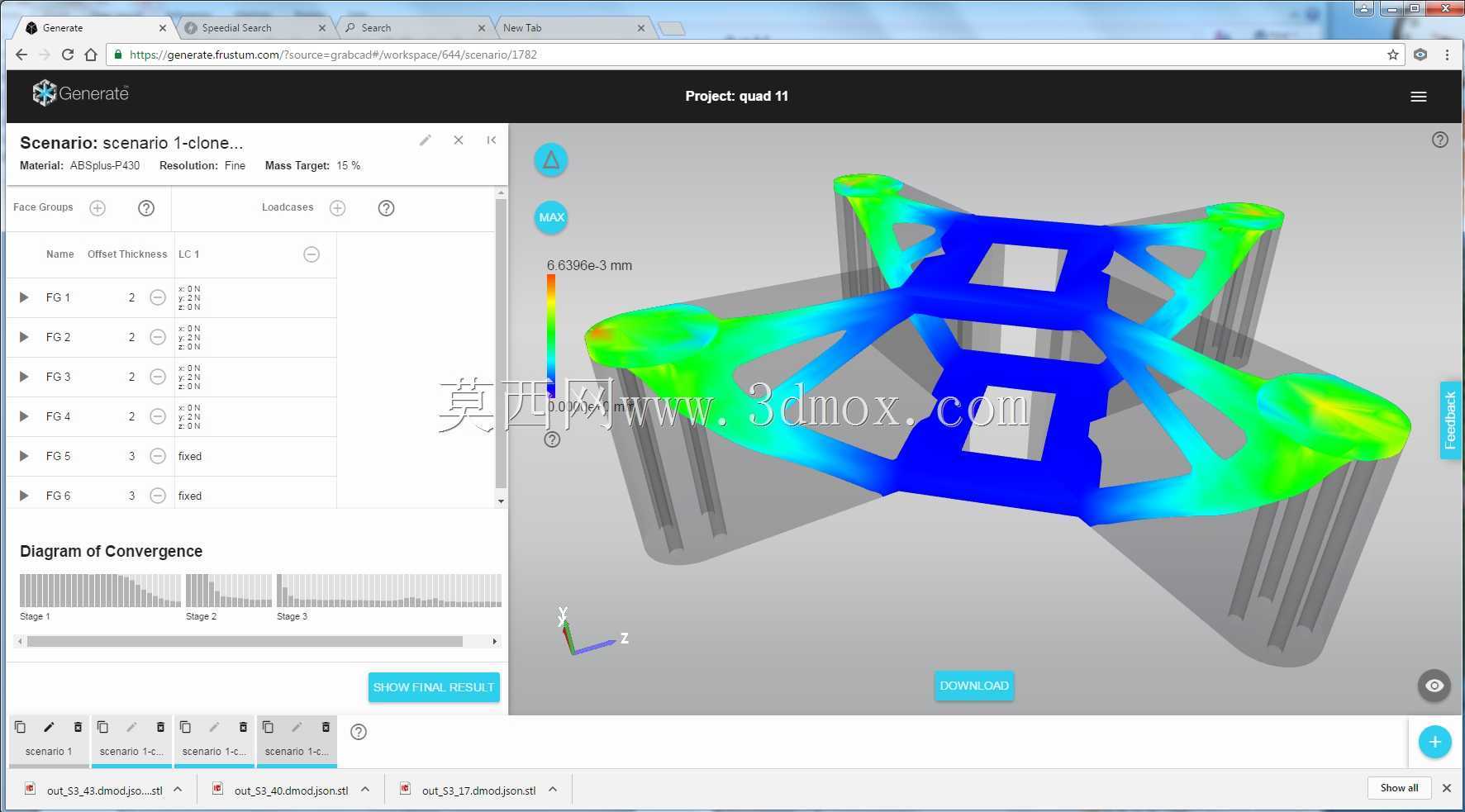Open a new browser tab
Image resolution: width=1465 pixels, height=812 pixels.
tap(672, 29)
